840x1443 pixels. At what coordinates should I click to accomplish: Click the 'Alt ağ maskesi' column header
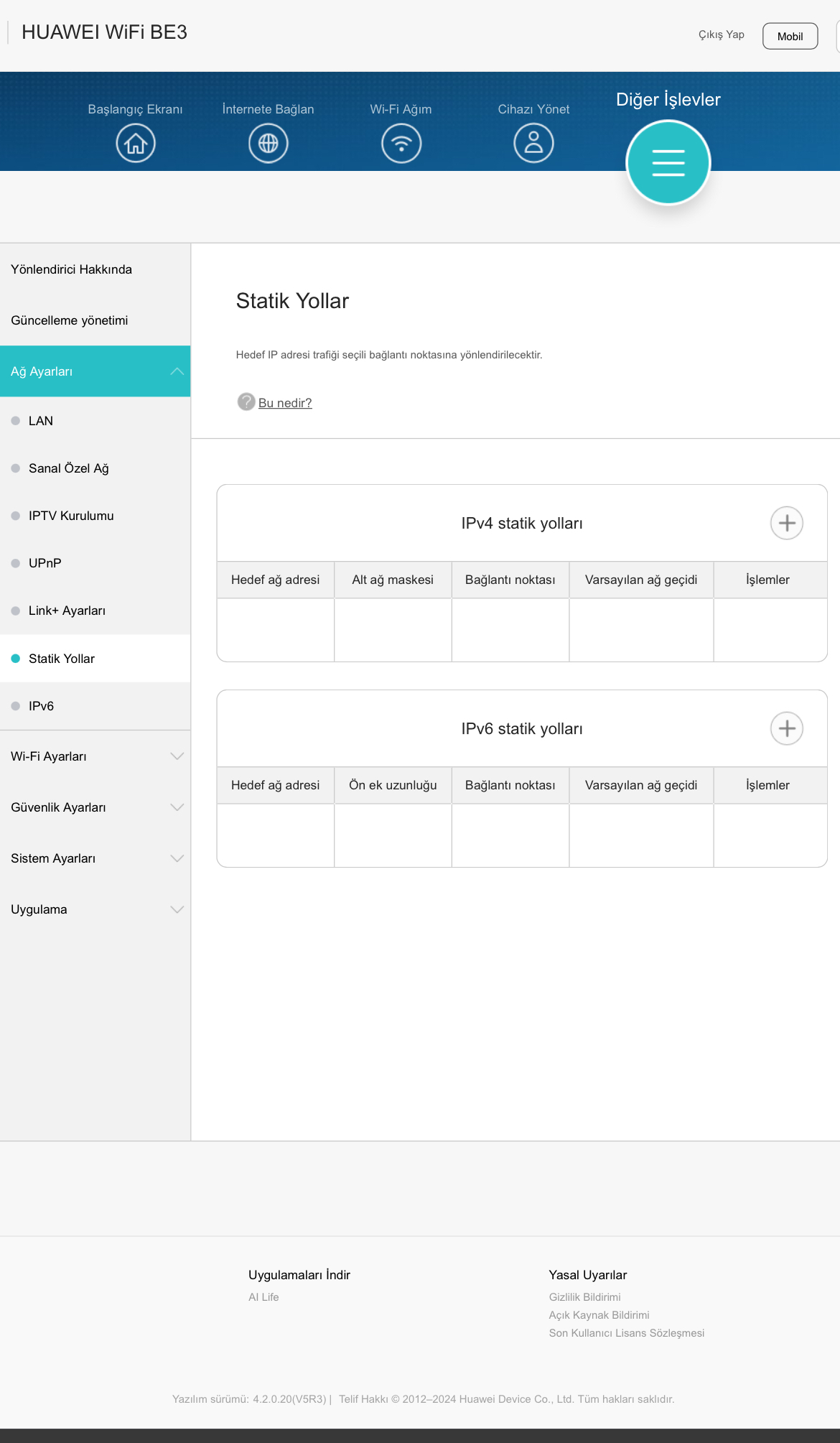[393, 580]
